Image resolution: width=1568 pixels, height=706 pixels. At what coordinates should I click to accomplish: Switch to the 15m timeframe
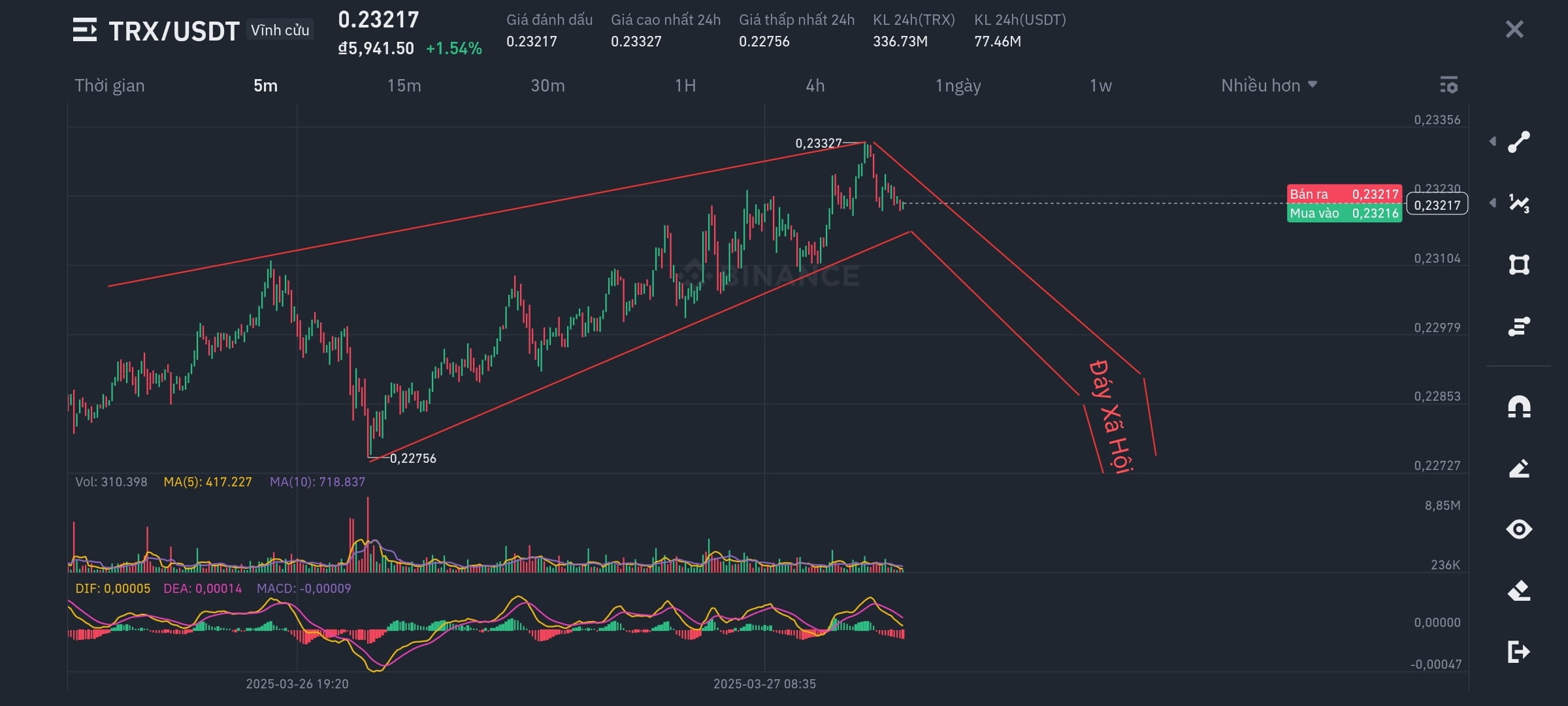tap(404, 86)
